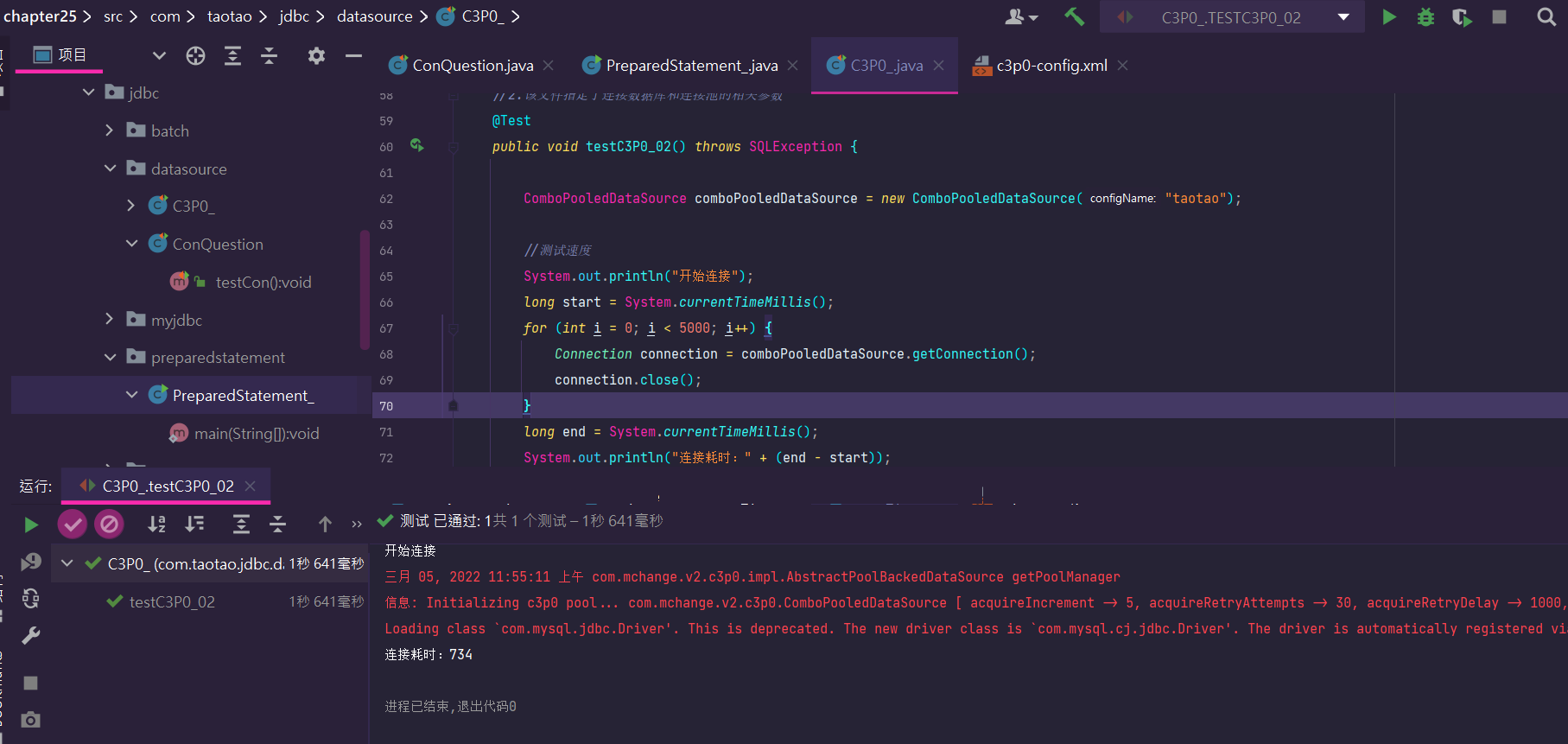Screen dimensions: 1568x744
Task: Start debugging with the bug icon
Action: tap(1425, 17)
